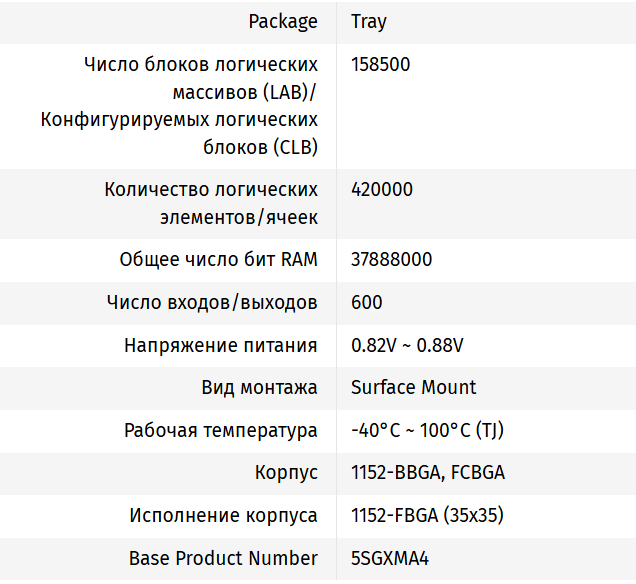Click the "Общее число бит RAM" label
The height and width of the screenshot is (584, 636).
point(218,260)
